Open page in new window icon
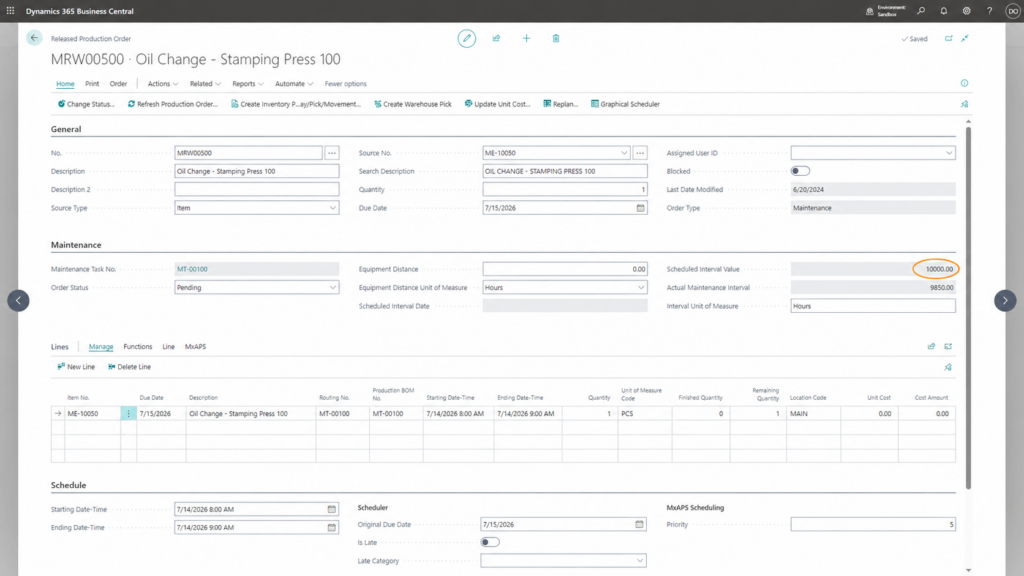Image resolution: width=1024 pixels, height=576 pixels. 948,39
